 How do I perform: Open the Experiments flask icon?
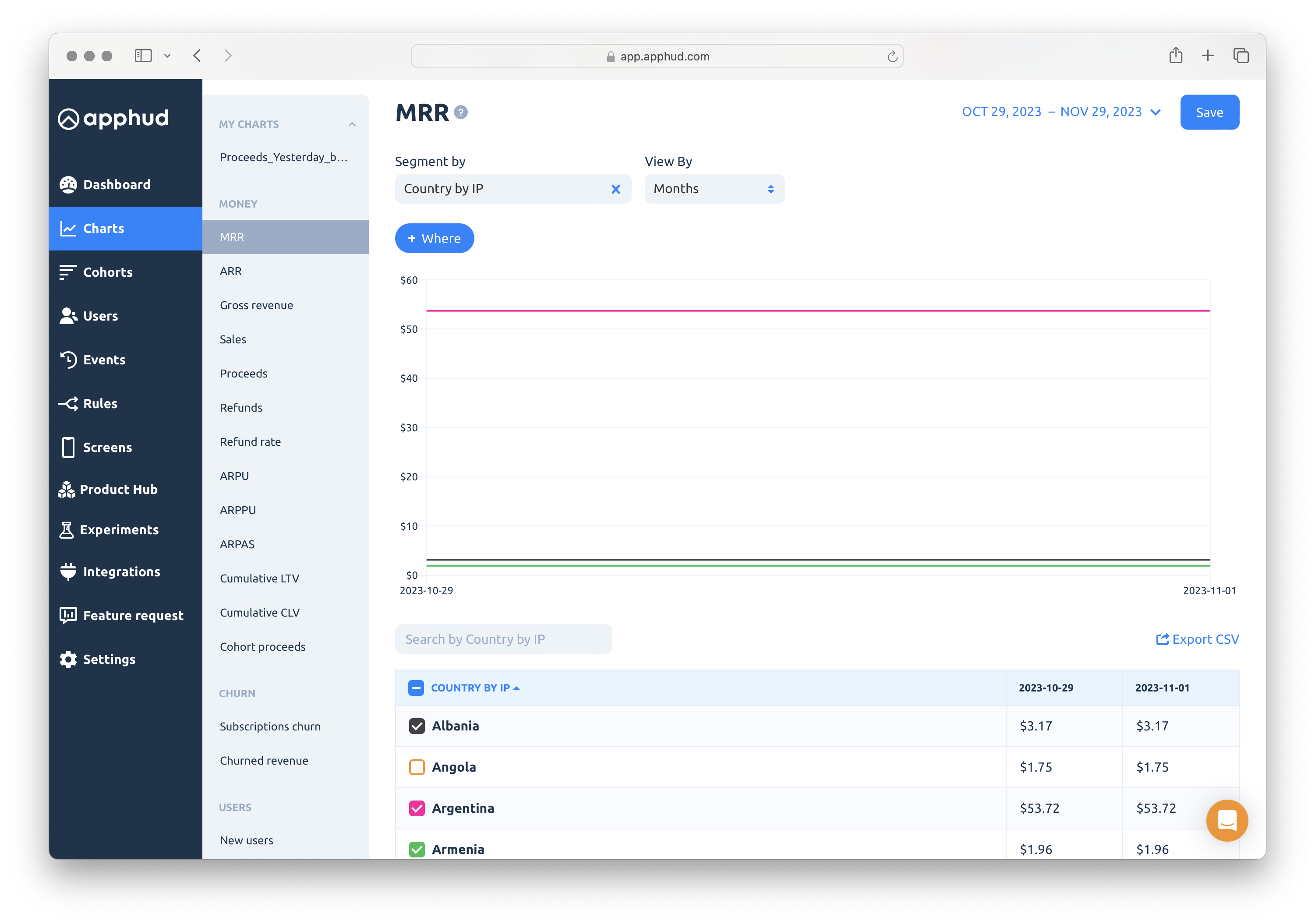(x=67, y=529)
